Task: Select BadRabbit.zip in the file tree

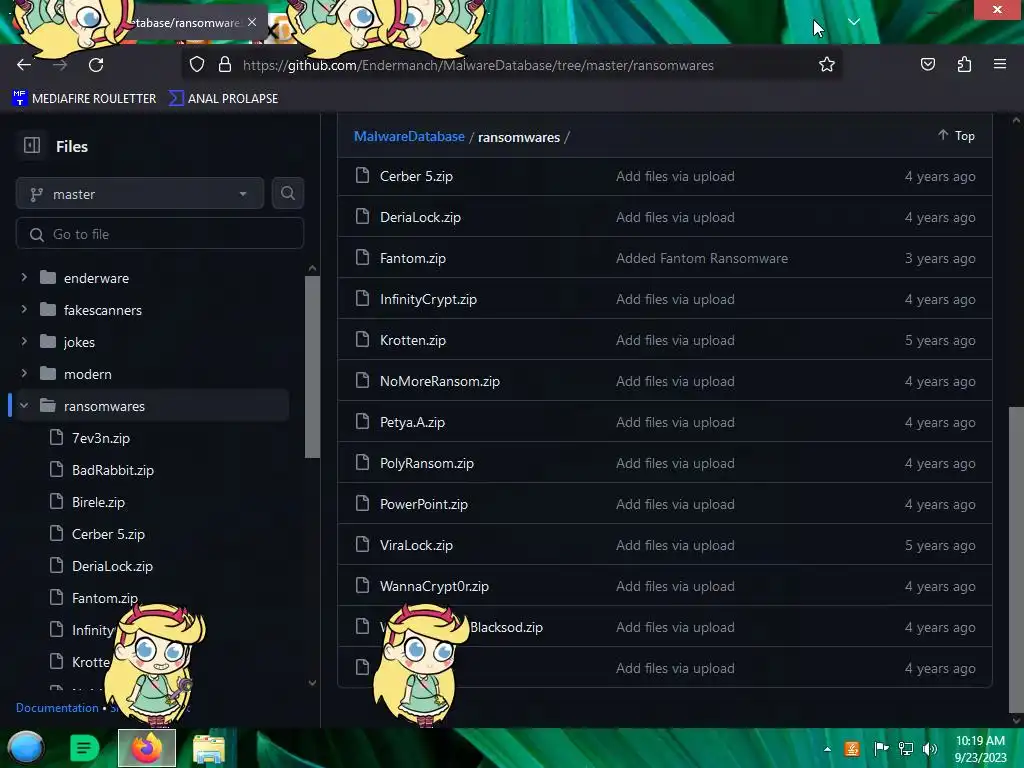Action: pyautogui.click(x=112, y=470)
